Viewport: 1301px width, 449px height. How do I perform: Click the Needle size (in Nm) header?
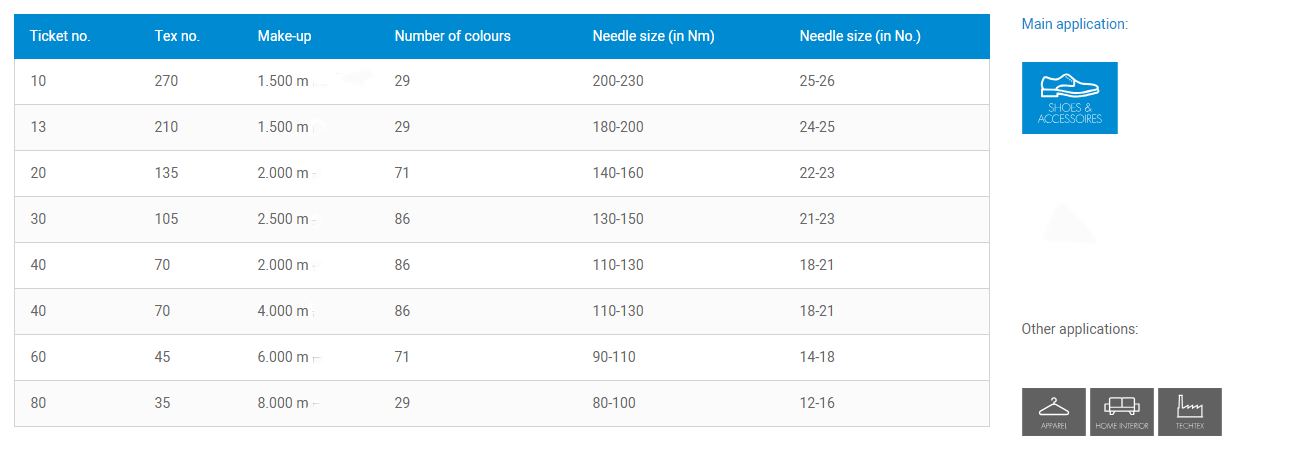(x=653, y=36)
